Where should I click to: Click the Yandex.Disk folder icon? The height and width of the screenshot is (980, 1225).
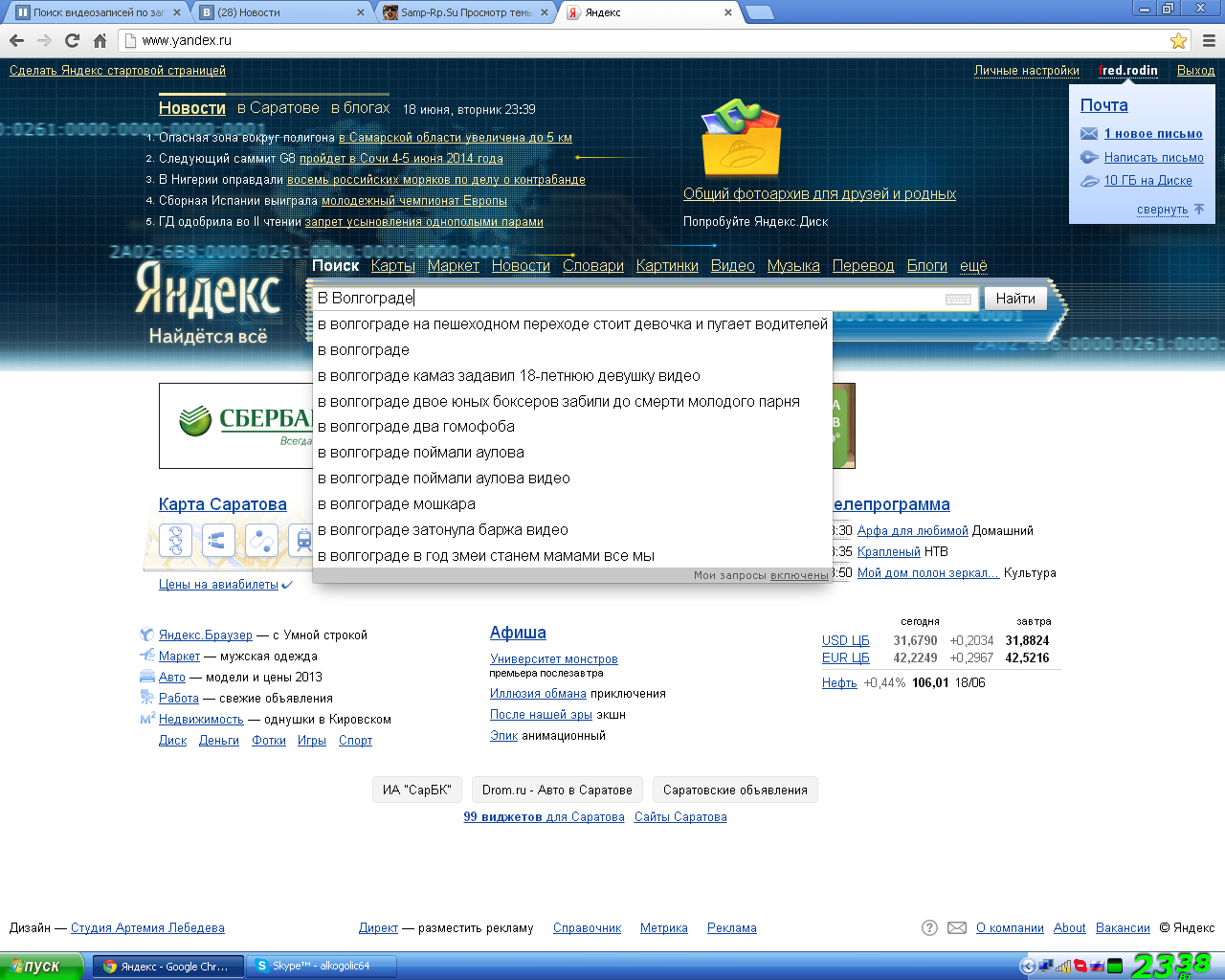[x=741, y=138]
